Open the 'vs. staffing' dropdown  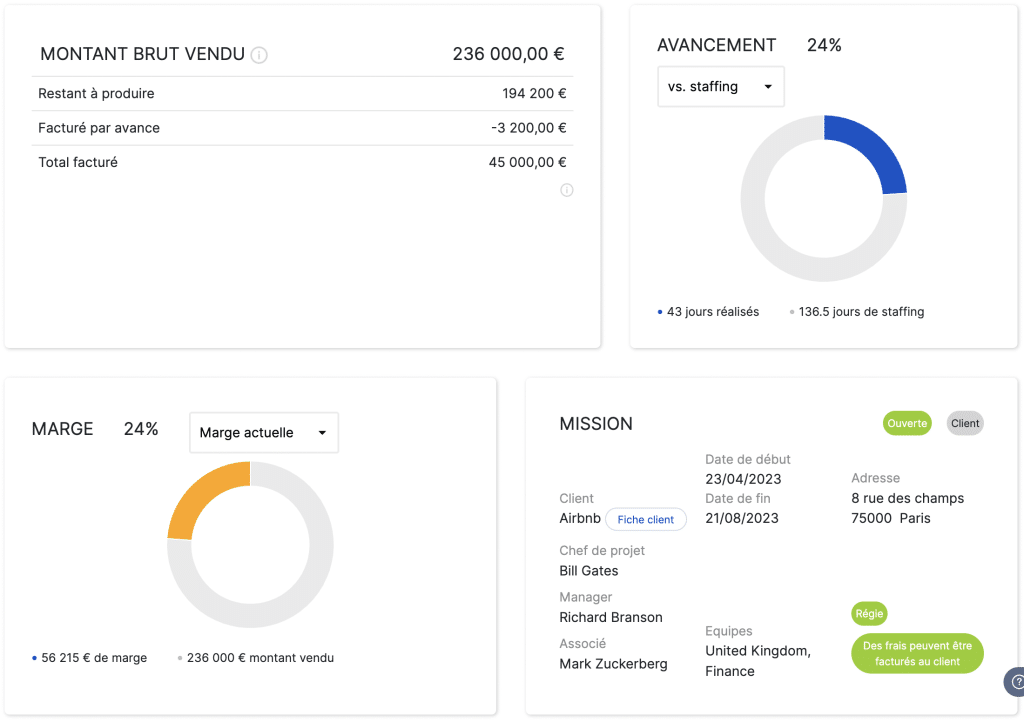tap(720, 87)
